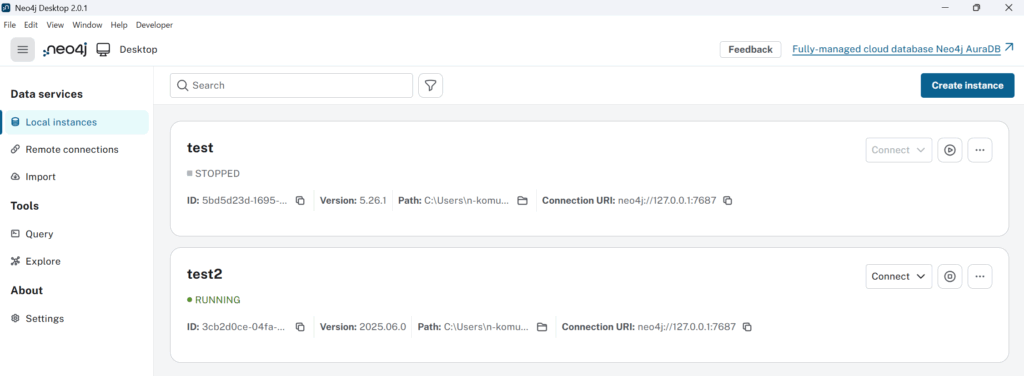This screenshot has width=1024, height=376.
Task: Copy test2 connection URI
Action: click(747, 327)
